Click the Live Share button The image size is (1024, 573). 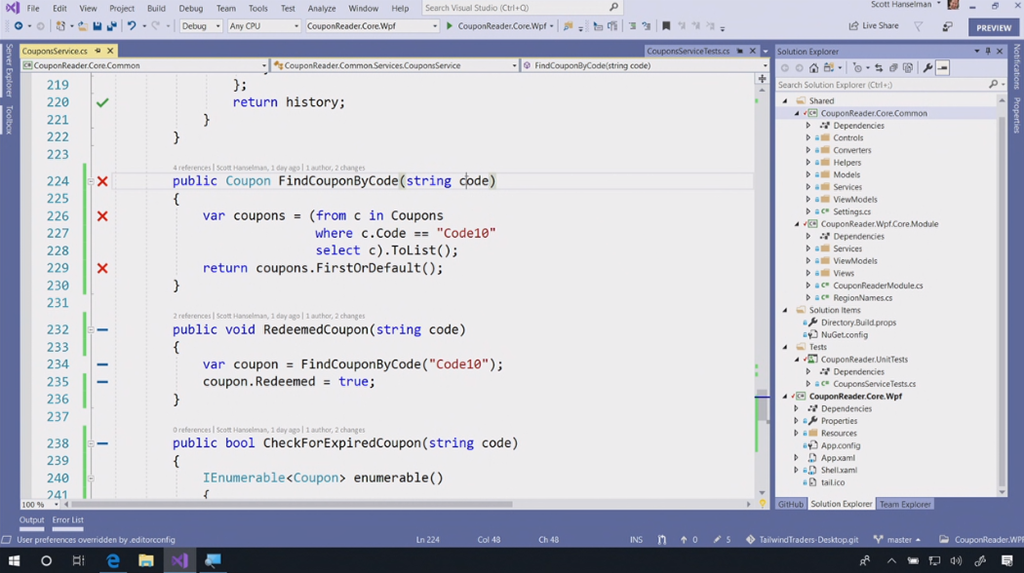[x=872, y=26]
